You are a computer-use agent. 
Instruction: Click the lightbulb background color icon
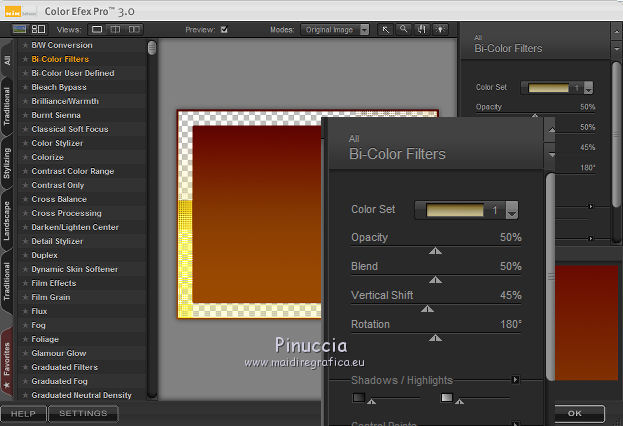click(x=441, y=30)
